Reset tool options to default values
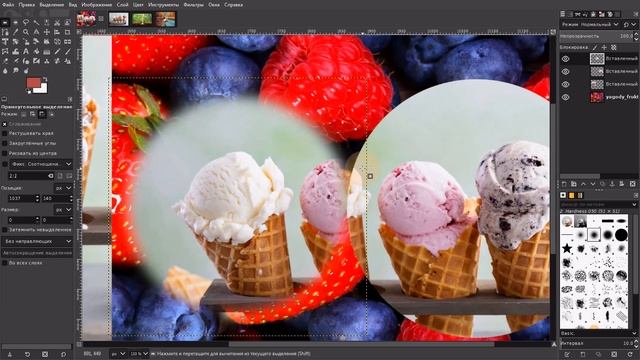 coord(63,354)
